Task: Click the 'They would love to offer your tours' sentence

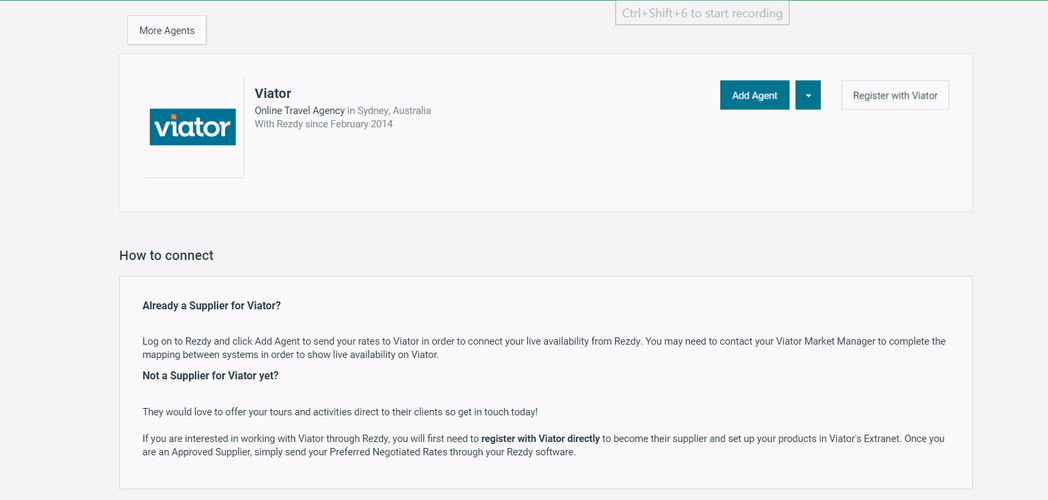Action: [x=340, y=412]
